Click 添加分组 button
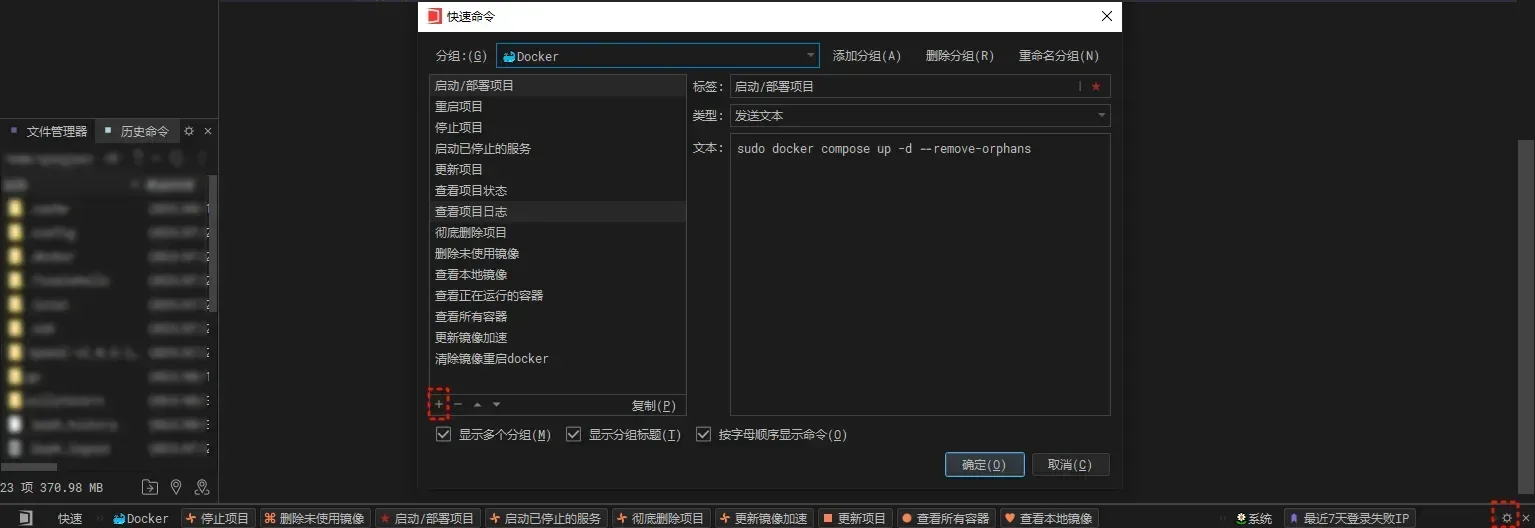The width and height of the screenshot is (1535, 528). [x=866, y=56]
